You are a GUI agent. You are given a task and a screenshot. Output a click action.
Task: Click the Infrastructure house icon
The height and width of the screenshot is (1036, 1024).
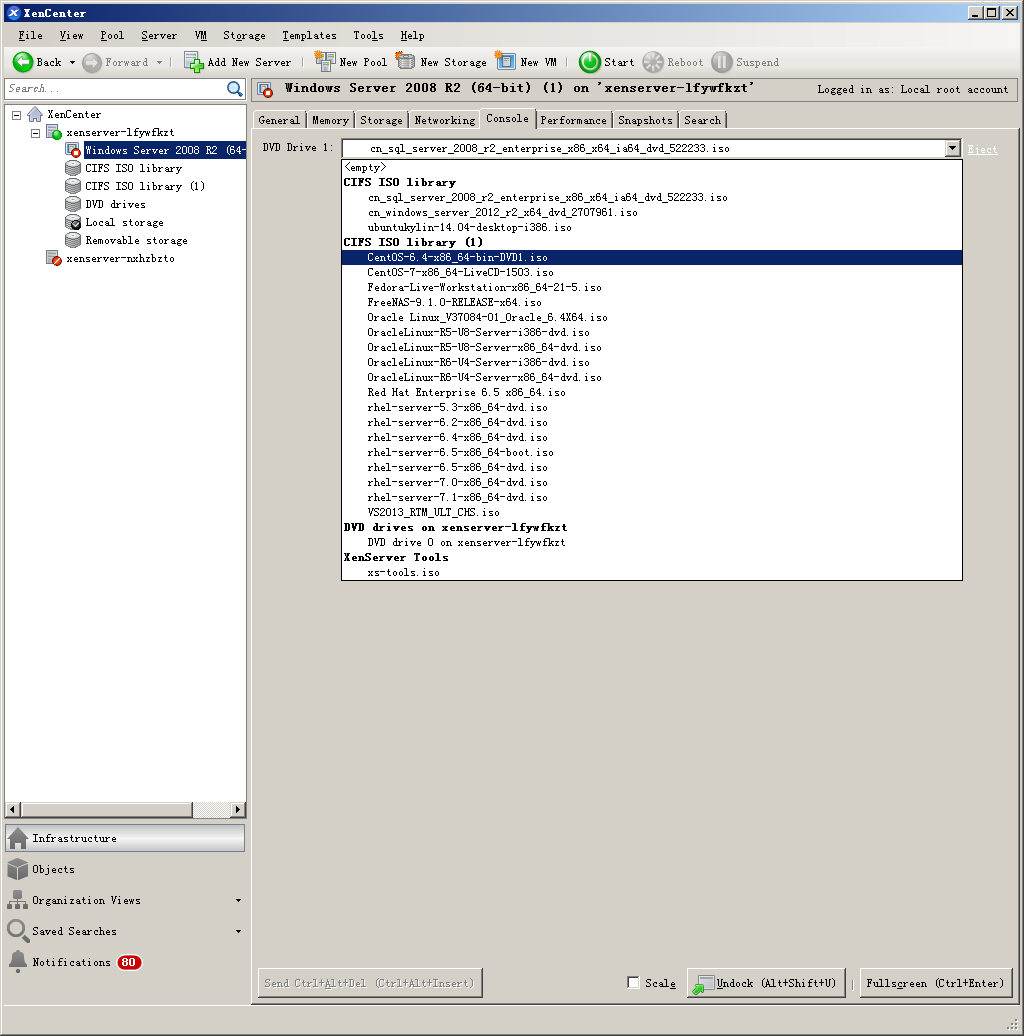[x=18, y=838]
